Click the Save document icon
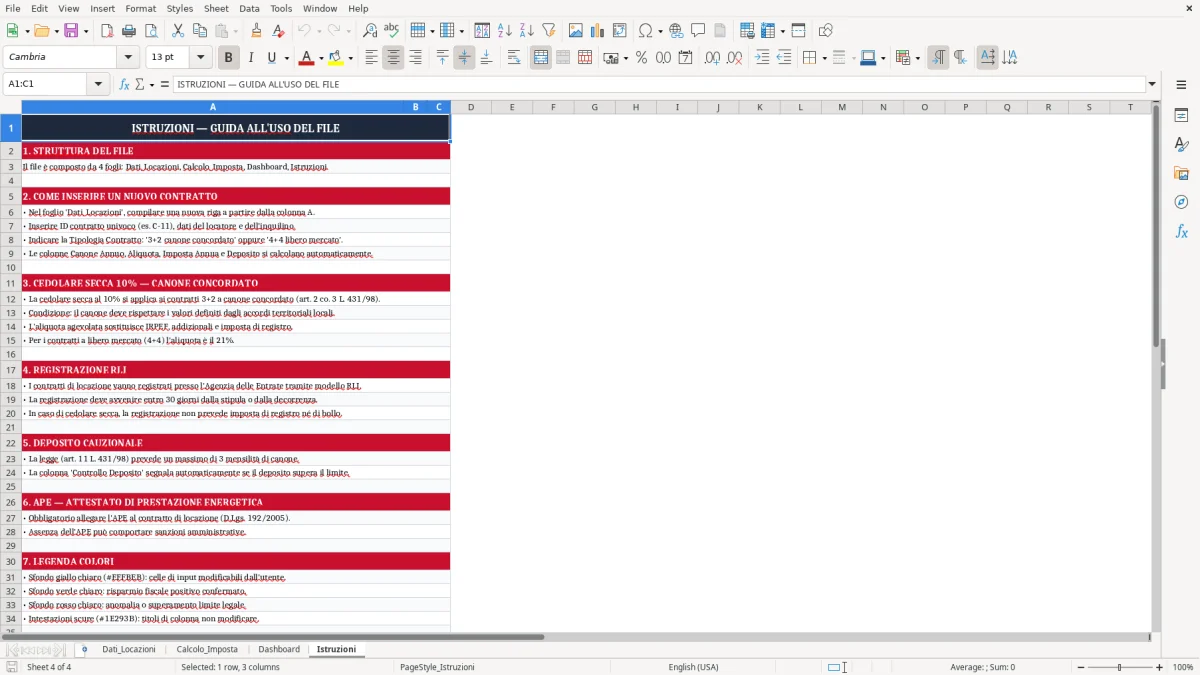Screen dimensions: 1200x675 [x=73, y=31]
